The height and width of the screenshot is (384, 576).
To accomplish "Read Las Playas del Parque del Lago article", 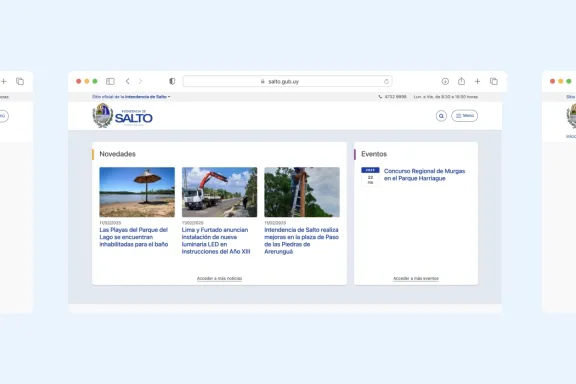I will click(x=134, y=237).
